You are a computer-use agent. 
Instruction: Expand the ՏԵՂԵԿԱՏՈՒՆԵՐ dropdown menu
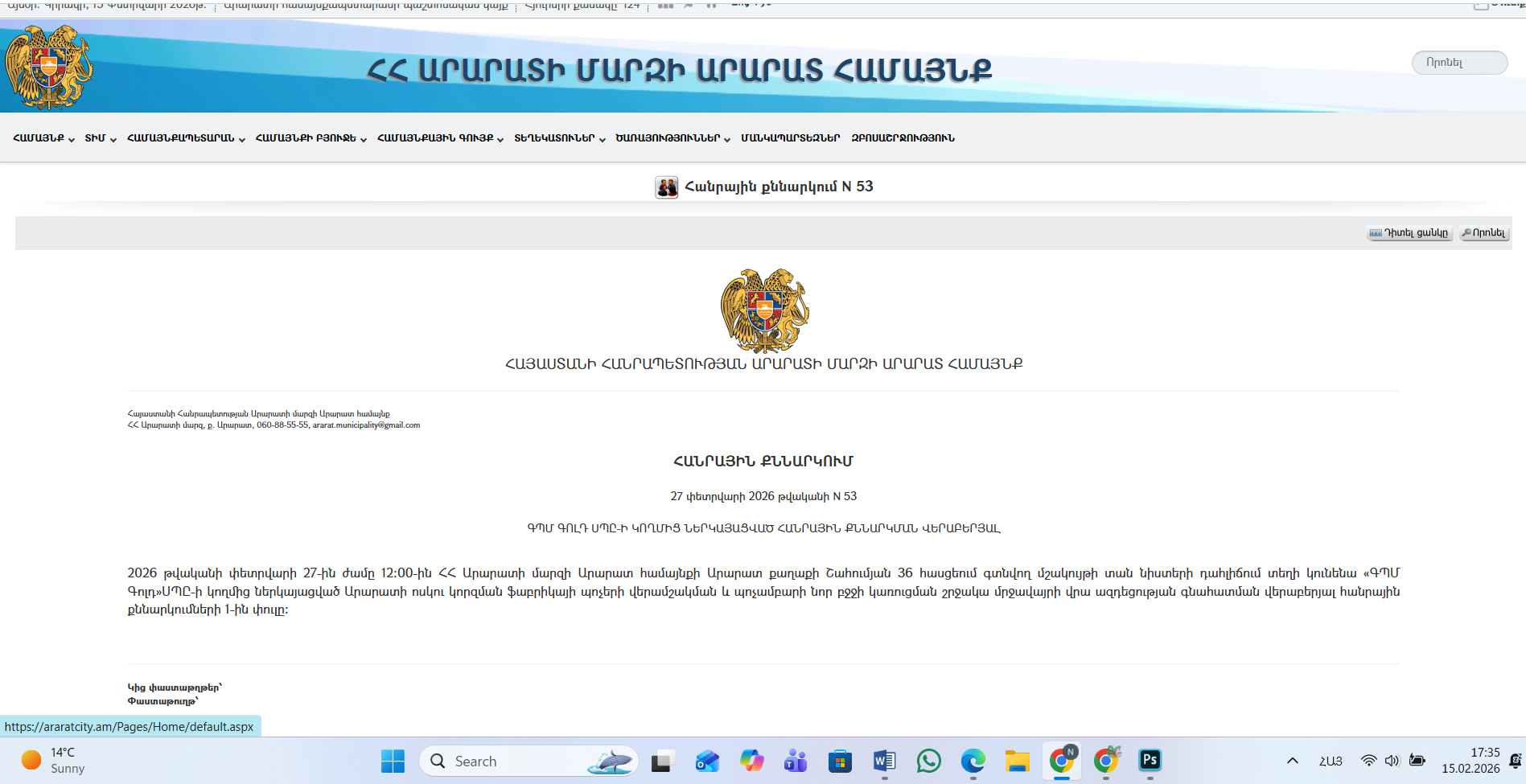pos(559,138)
